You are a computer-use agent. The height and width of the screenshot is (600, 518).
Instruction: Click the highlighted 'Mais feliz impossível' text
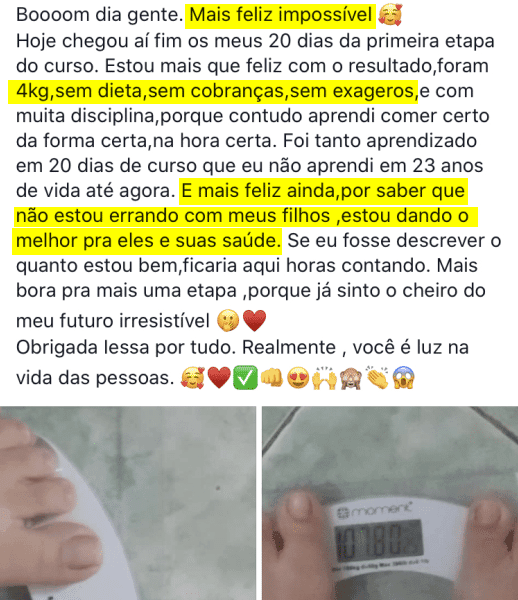tap(280, 15)
